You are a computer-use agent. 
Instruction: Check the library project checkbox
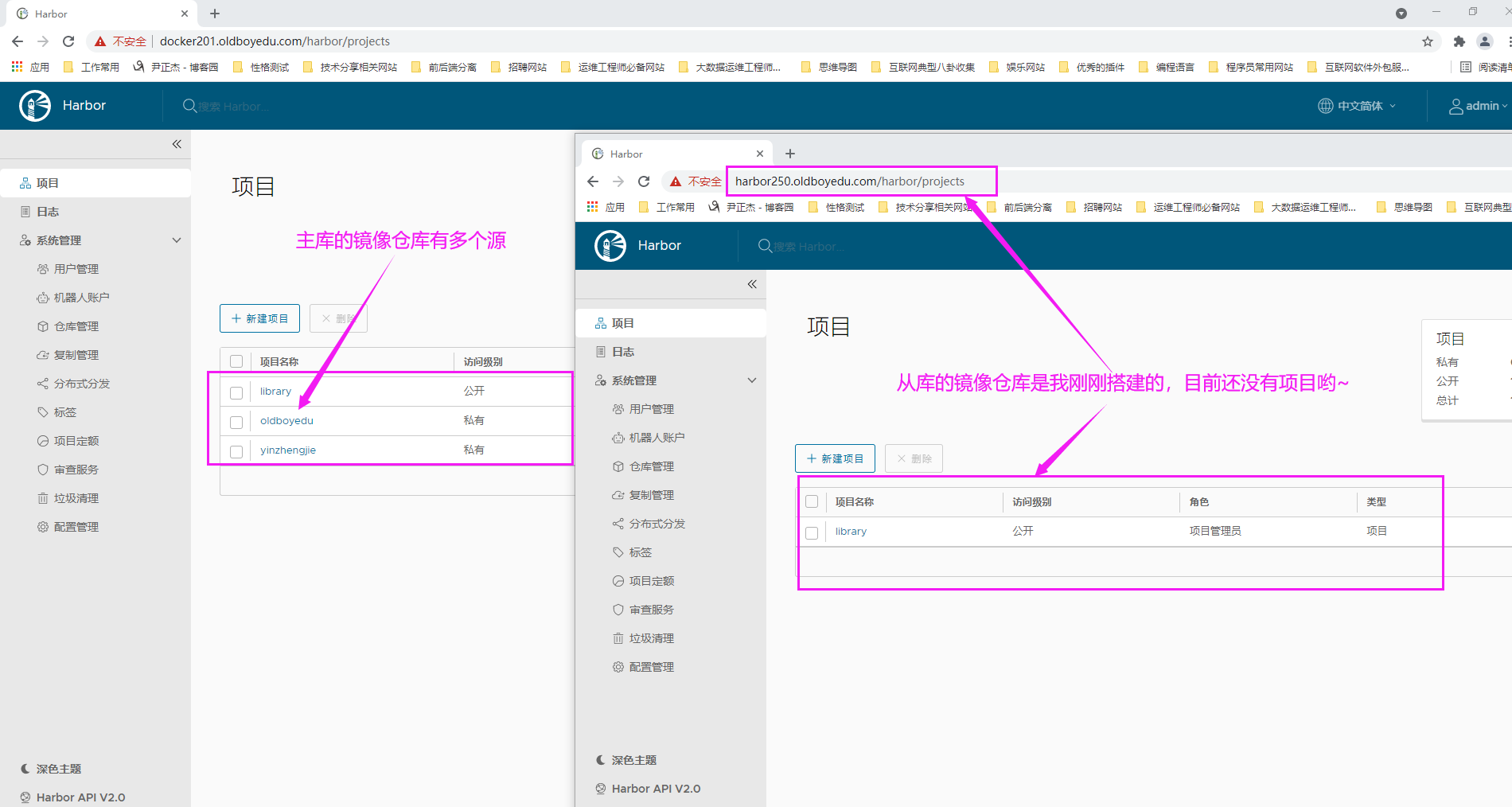(236, 392)
